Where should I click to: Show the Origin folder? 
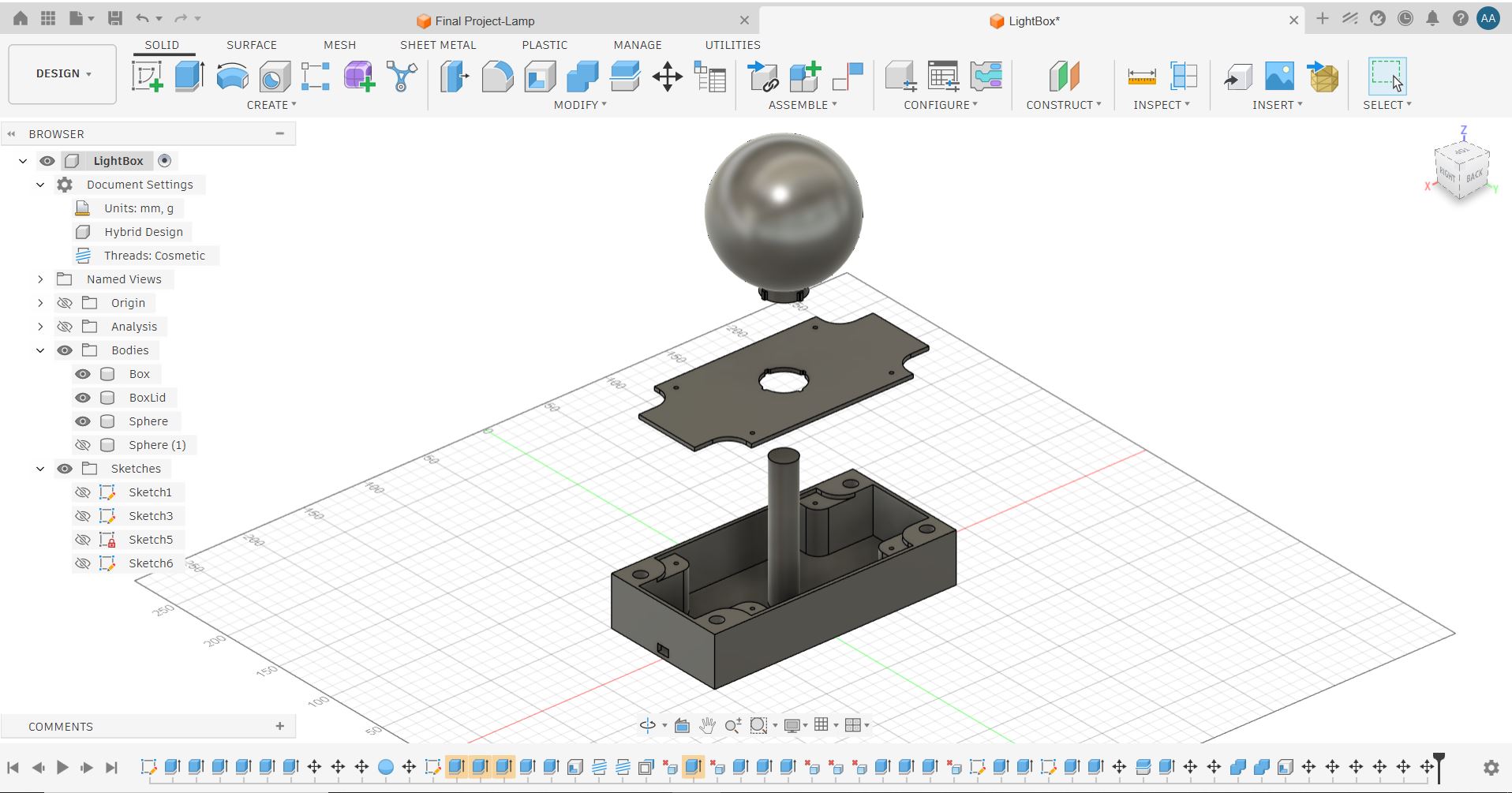click(x=65, y=303)
